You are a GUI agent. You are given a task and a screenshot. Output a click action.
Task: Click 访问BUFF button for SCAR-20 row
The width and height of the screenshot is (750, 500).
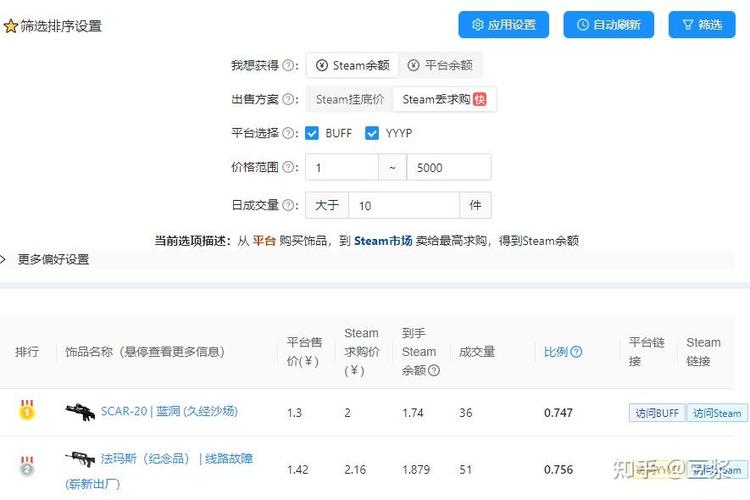point(657,413)
